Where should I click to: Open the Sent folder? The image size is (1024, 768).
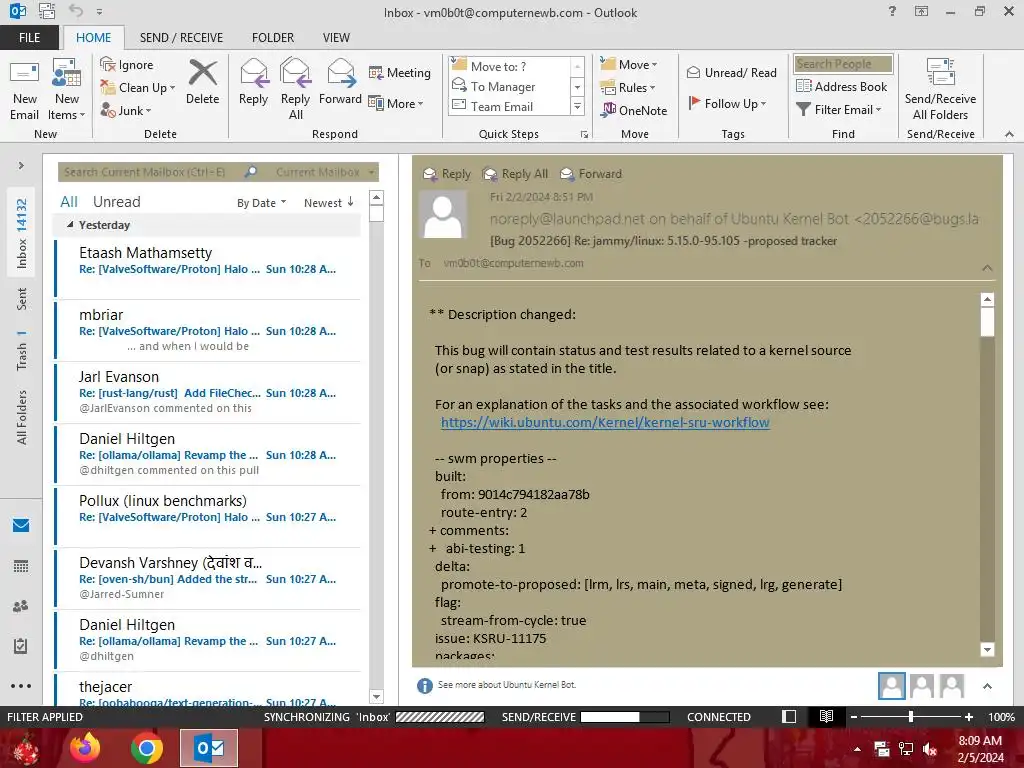click(x=22, y=298)
